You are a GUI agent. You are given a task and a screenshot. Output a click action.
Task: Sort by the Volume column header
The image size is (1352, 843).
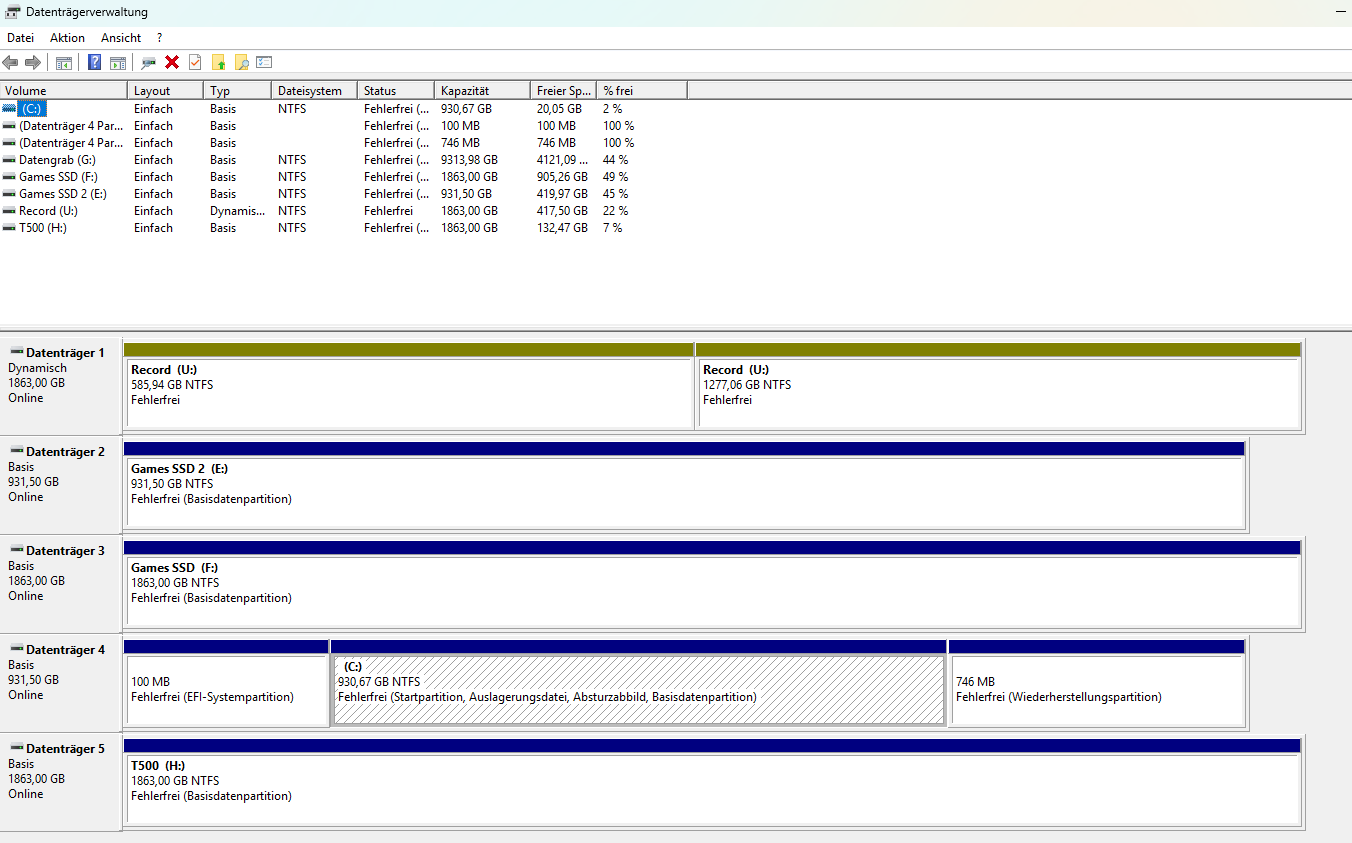64,91
